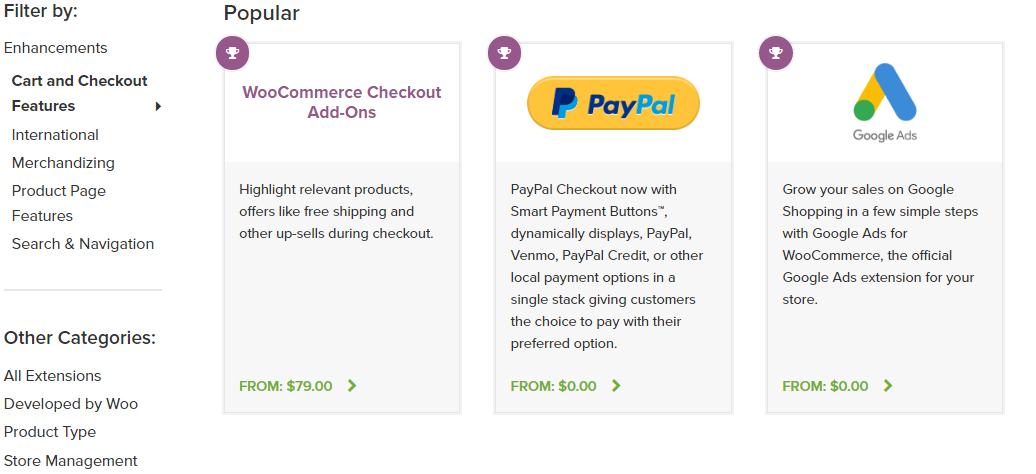The width and height of the screenshot is (1036, 474).
Task: Click the trophy badge on the PayPal card
Action: (504, 53)
